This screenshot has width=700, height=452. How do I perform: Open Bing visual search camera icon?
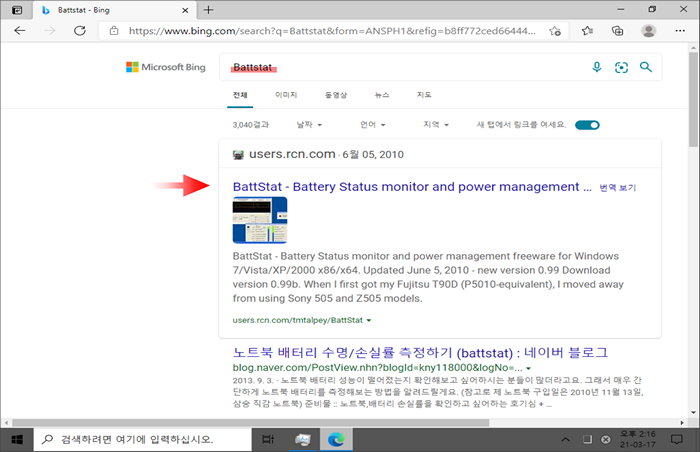pos(621,67)
